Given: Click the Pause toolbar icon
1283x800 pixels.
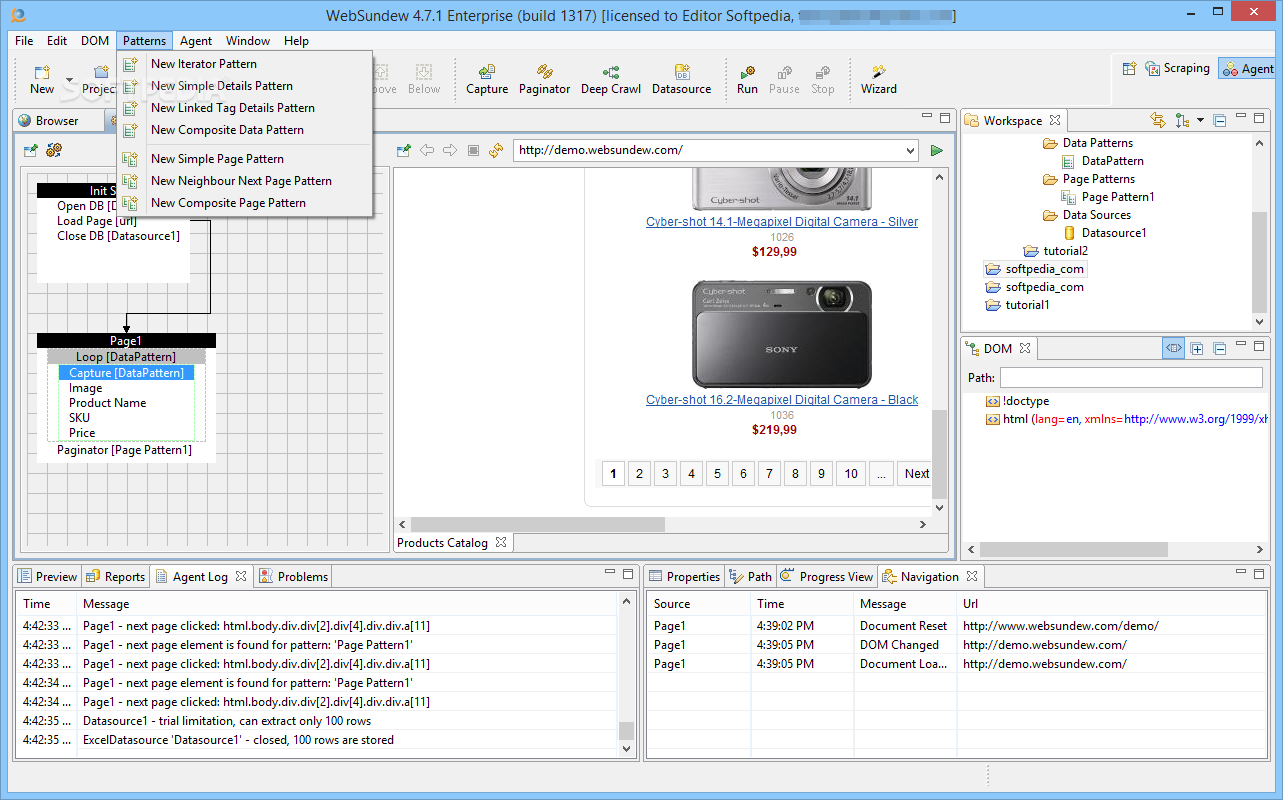Looking at the screenshot, I should [784, 73].
